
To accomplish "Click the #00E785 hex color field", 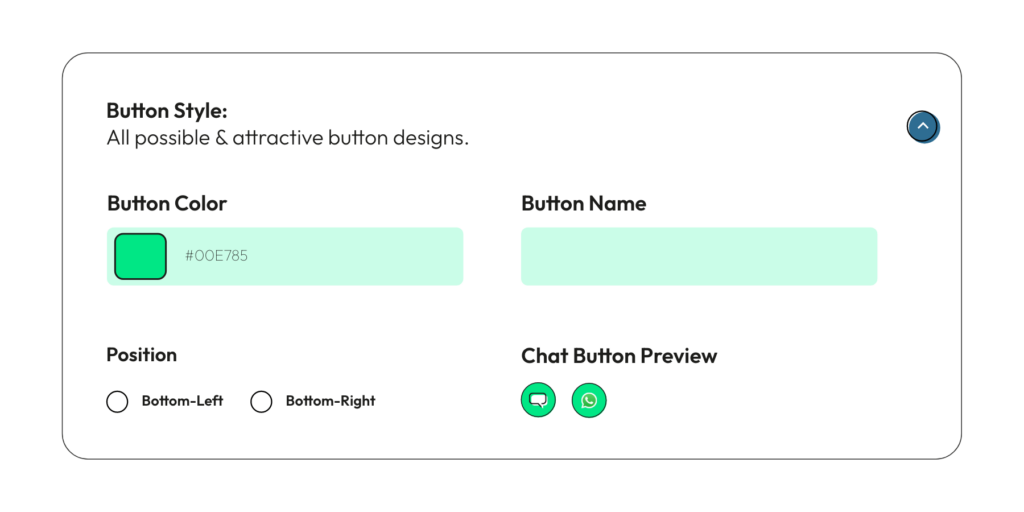I will (300, 256).
